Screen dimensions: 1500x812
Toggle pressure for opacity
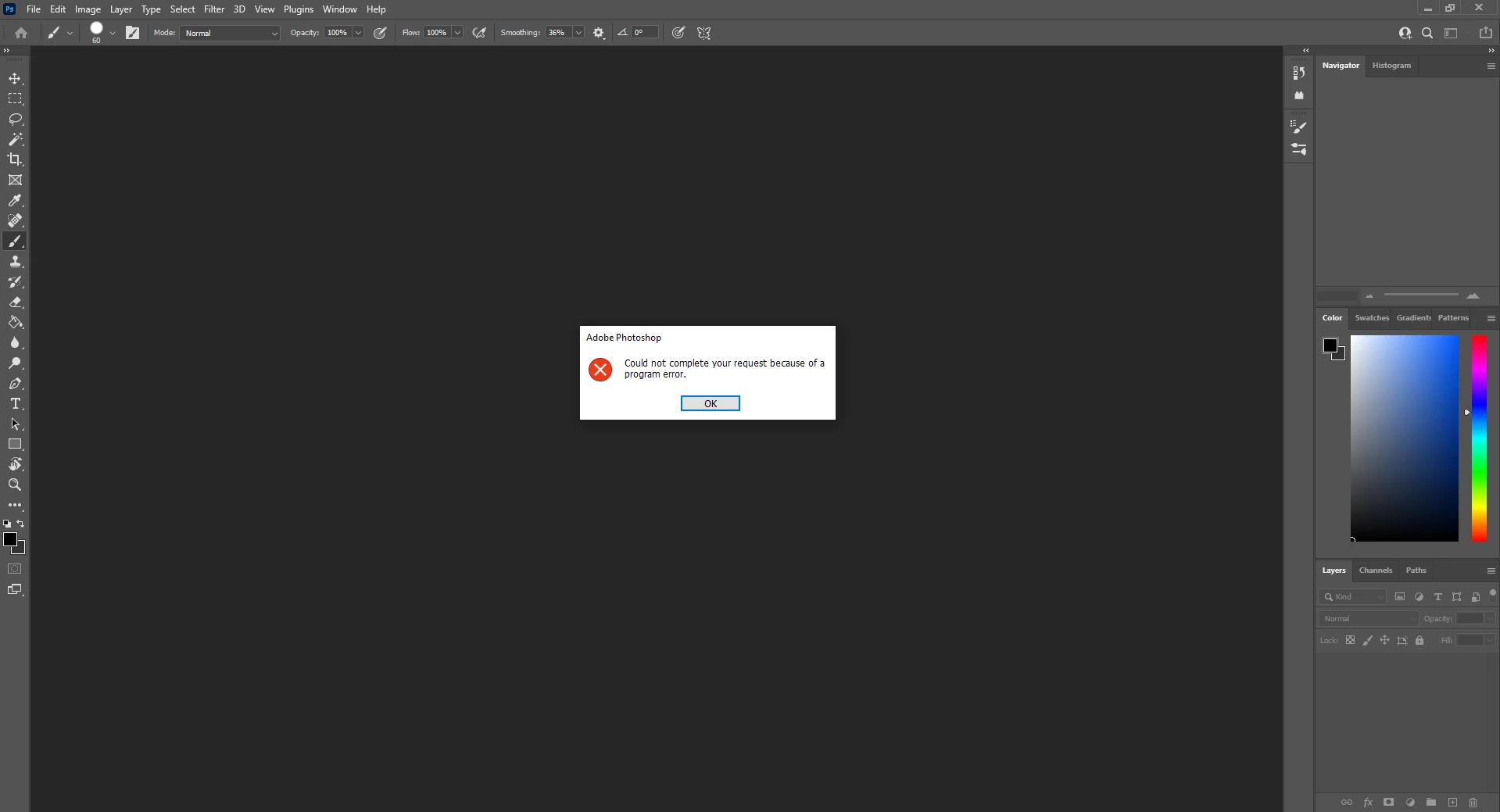(x=380, y=33)
